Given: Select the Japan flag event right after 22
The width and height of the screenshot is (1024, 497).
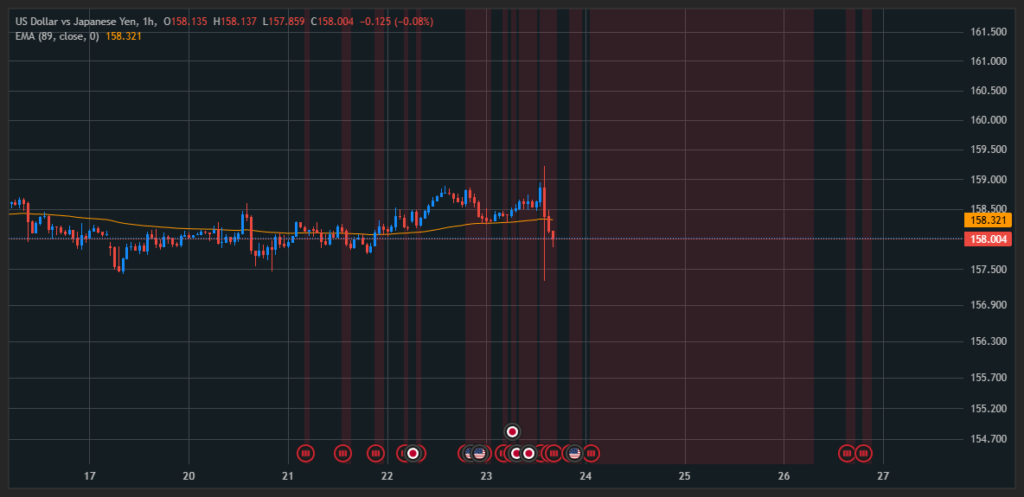Looking at the screenshot, I should 412,453.
